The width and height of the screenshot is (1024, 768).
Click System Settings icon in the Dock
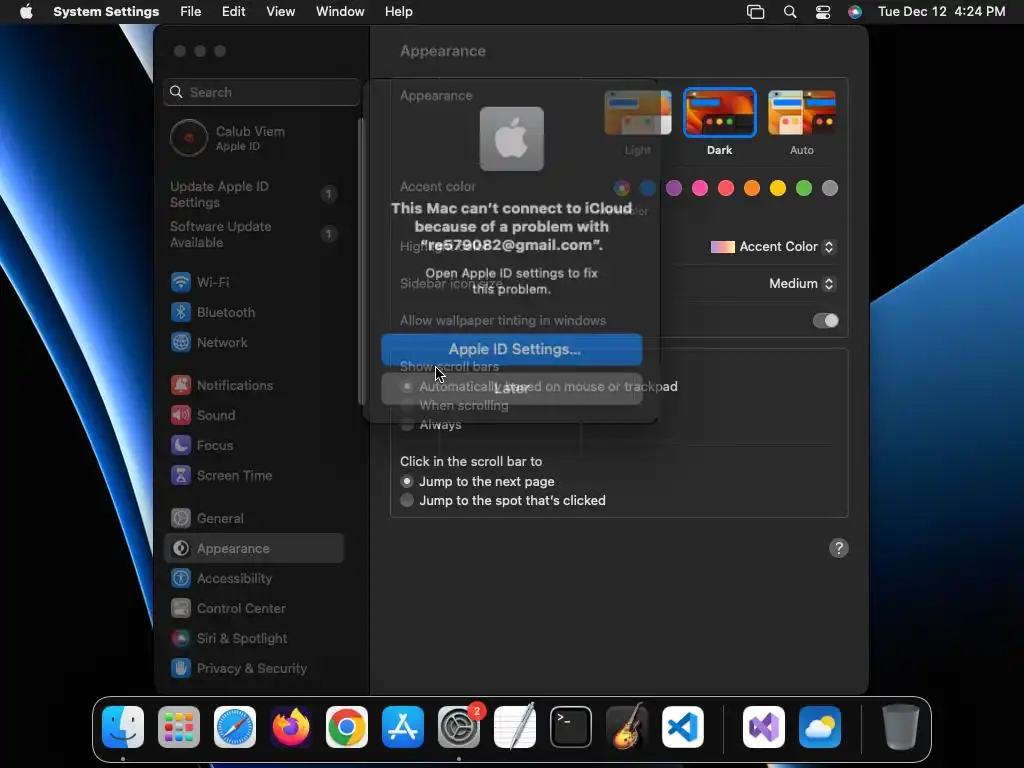click(x=458, y=727)
